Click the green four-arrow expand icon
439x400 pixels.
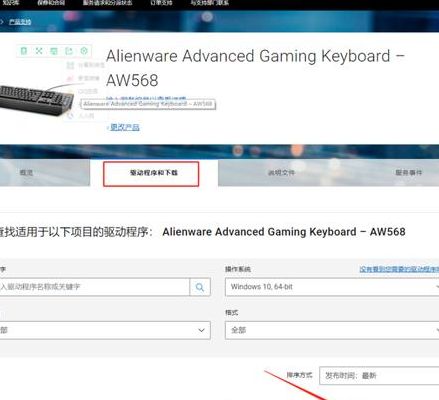39,51
